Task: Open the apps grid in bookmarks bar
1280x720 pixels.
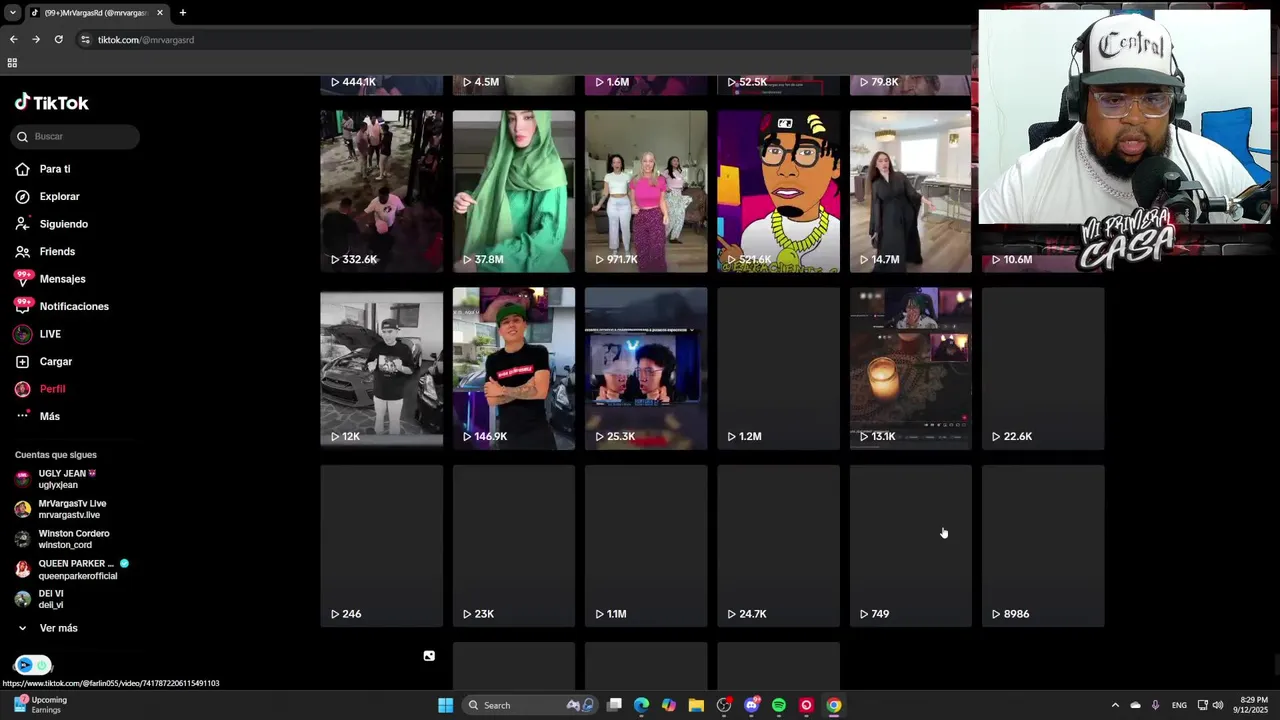Action: [12, 63]
